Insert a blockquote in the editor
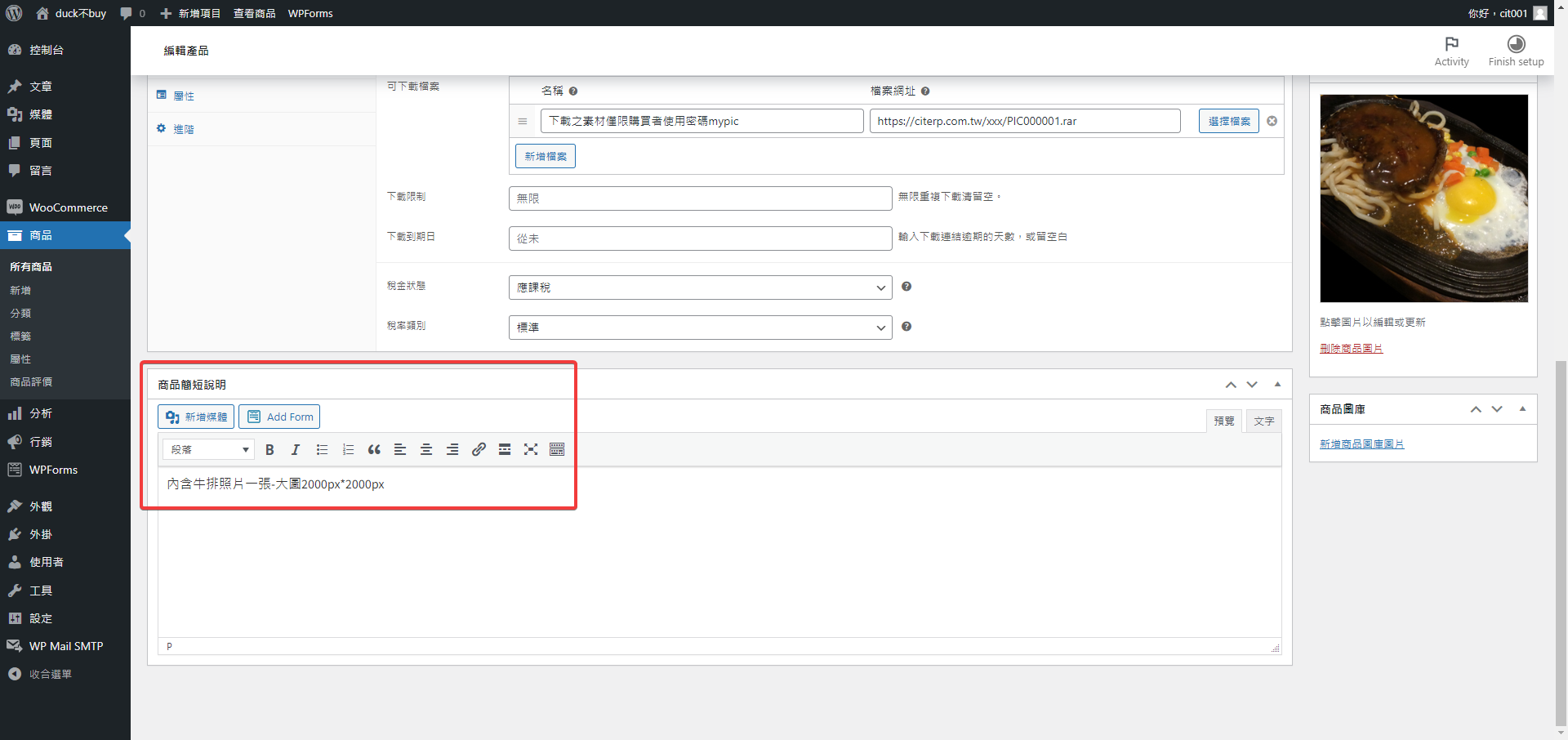Viewport: 1568px width, 740px height. point(374,450)
